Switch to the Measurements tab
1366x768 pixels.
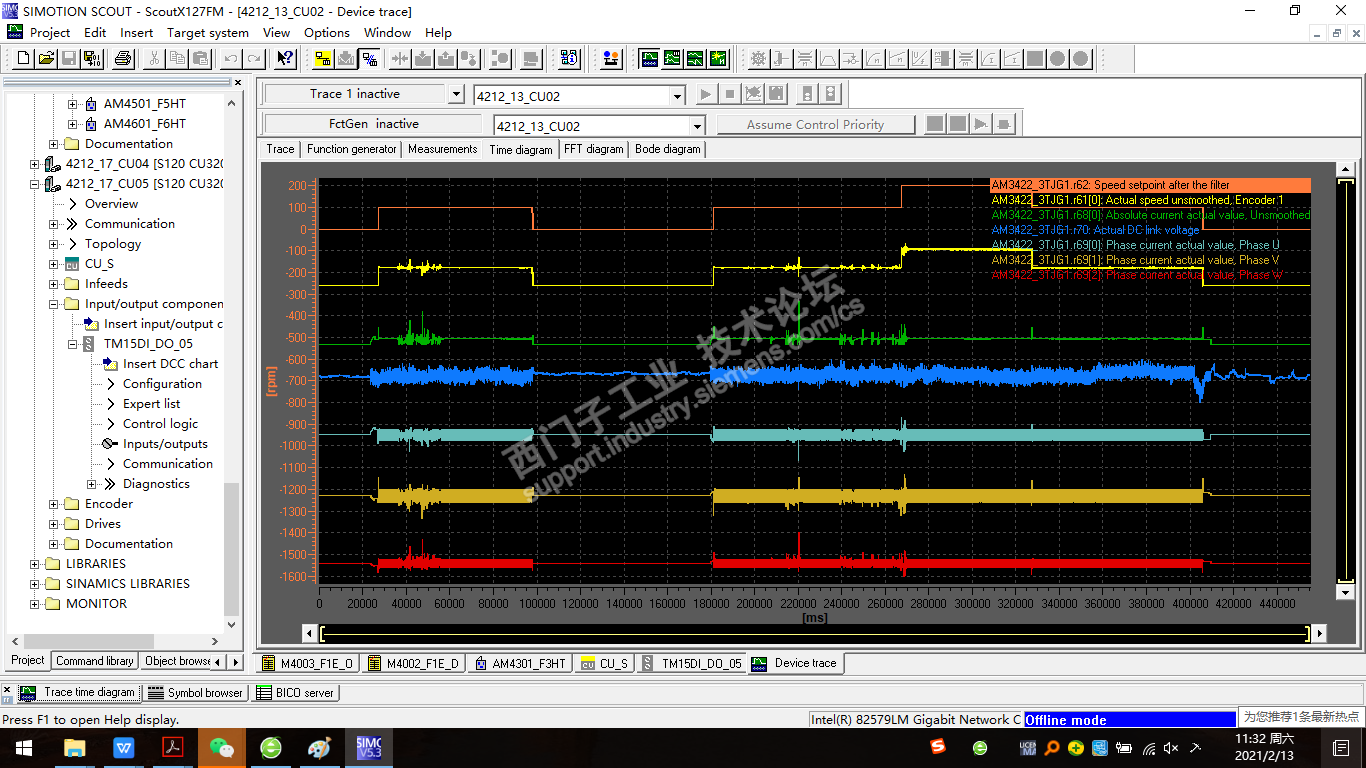click(443, 149)
